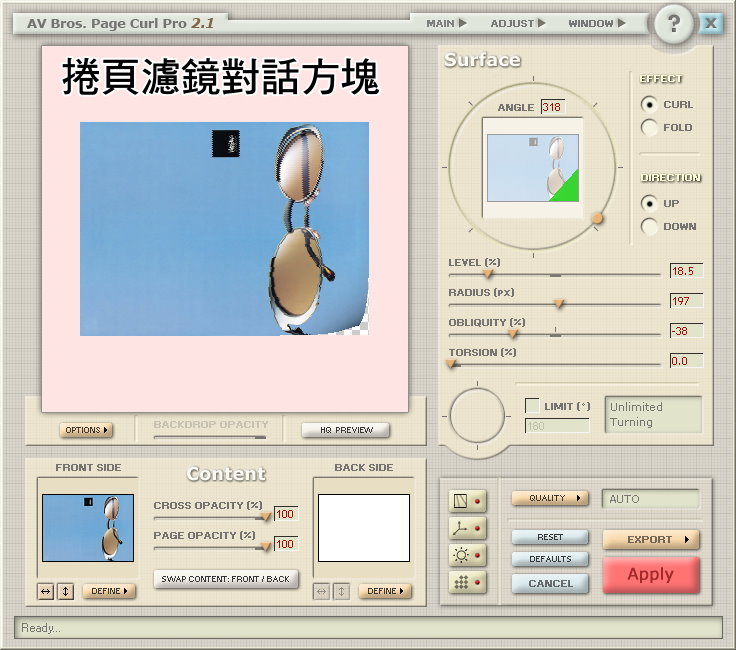Image resolution: width=736 pixels, height=650 pixels.
Task: Open the ADJUST menu
Action: [x=518, y=23]
